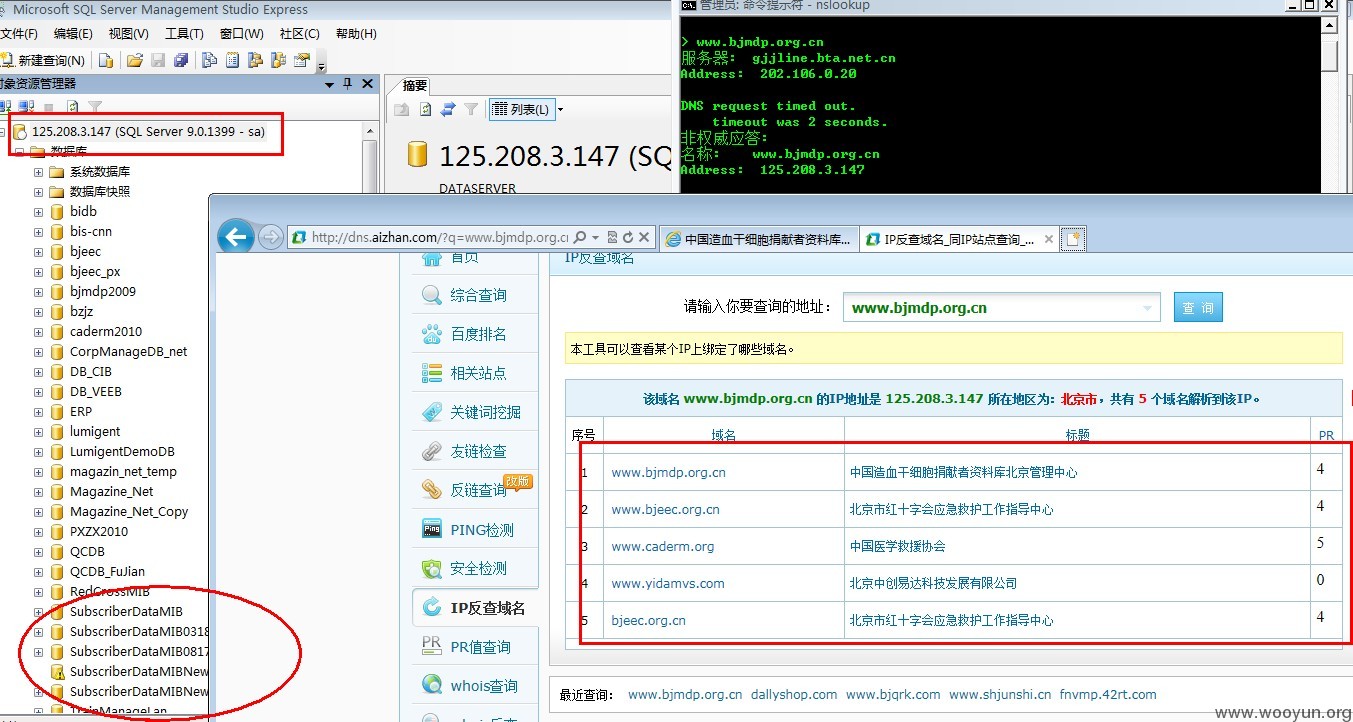Open the 工具(T) menu

click(184, 34)
